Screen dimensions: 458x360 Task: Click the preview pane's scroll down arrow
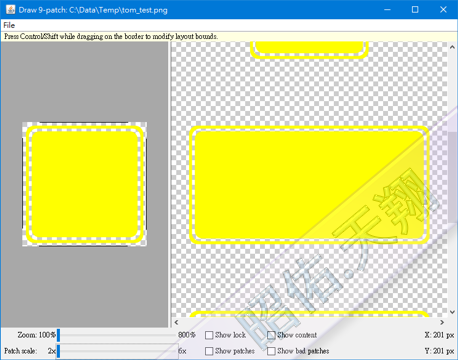coord(452,312)
